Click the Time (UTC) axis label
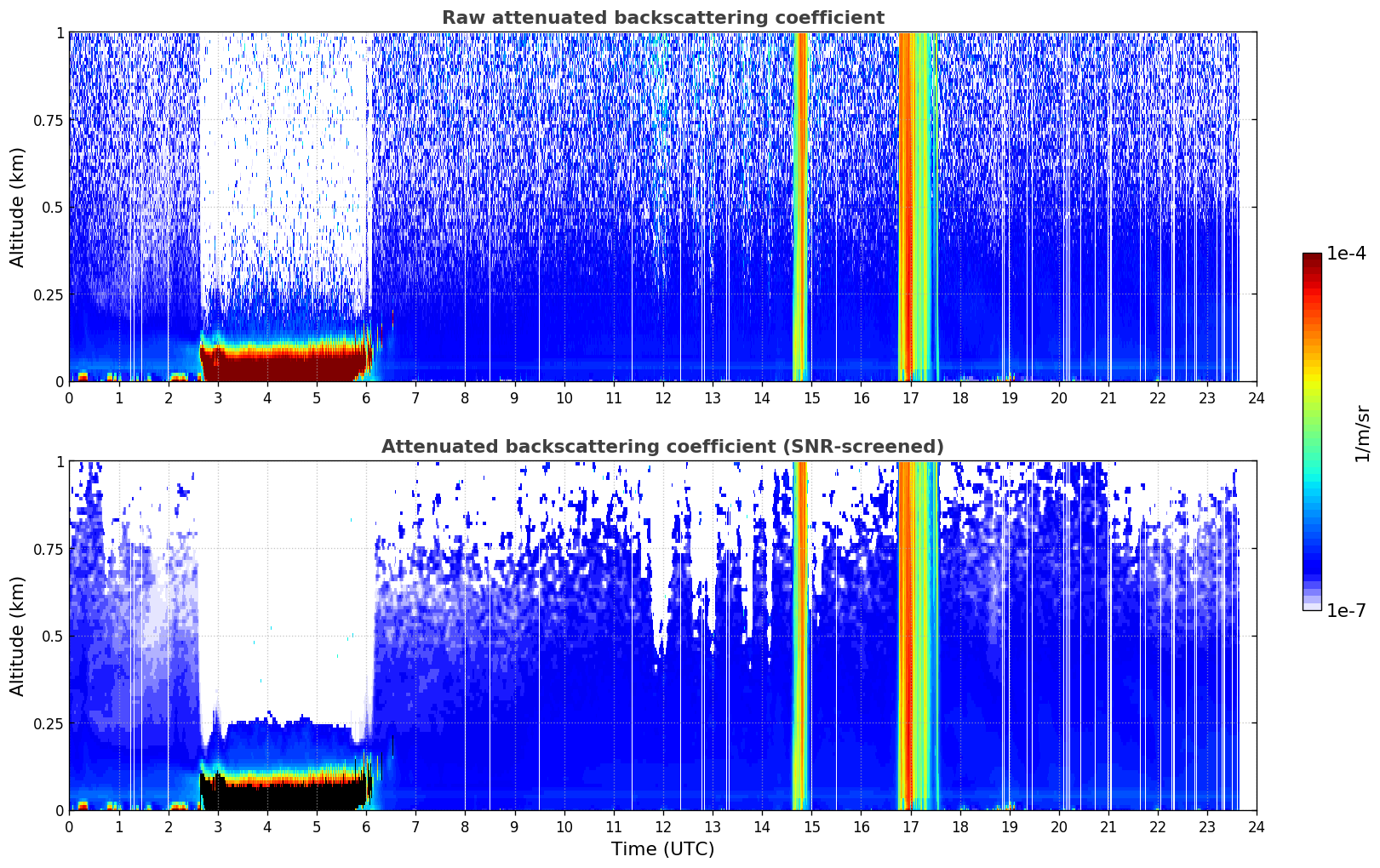This screenshot has width=1380, height=868. 662,849
